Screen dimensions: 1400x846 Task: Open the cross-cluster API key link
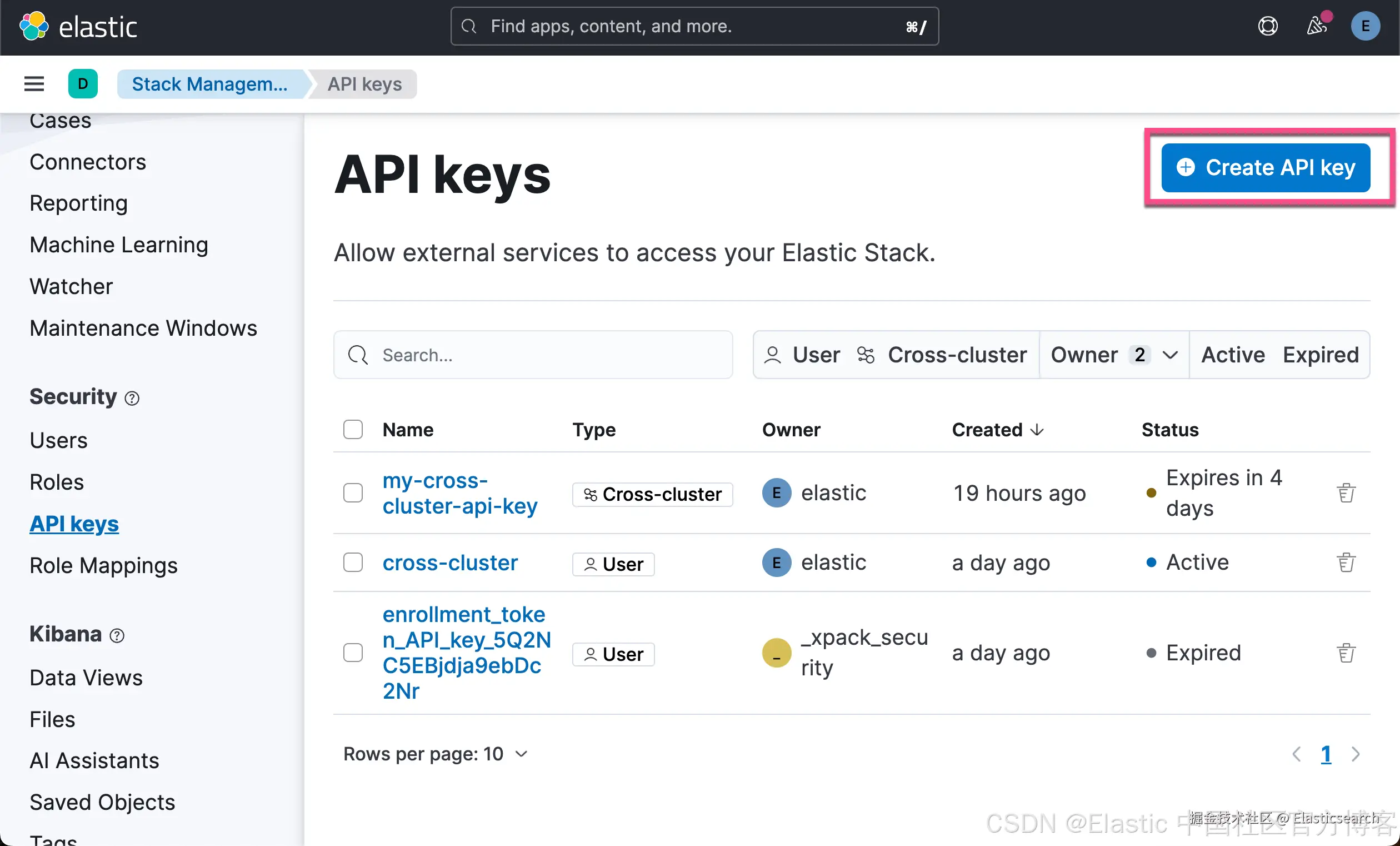(450, 563)
